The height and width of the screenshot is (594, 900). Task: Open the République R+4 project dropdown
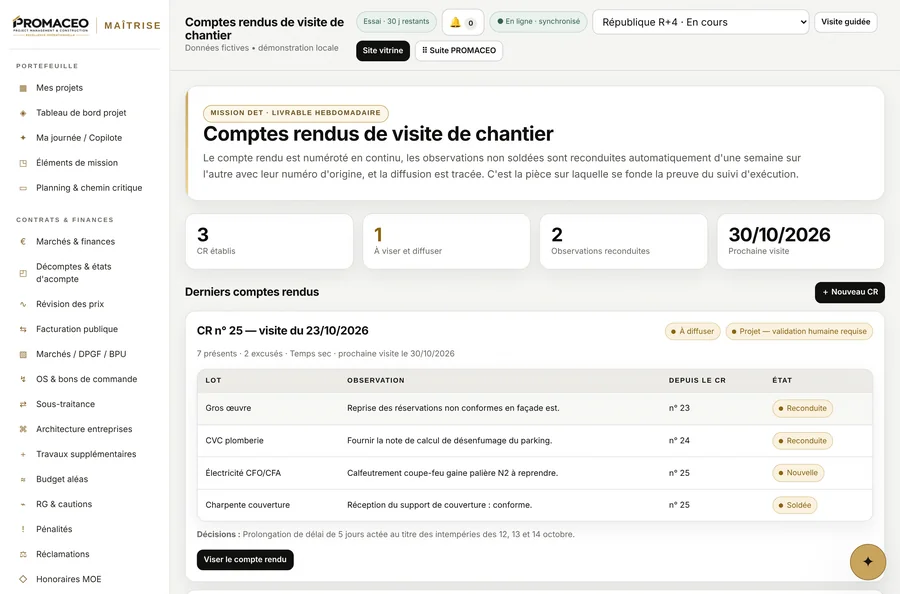click(x=700, y=22)
